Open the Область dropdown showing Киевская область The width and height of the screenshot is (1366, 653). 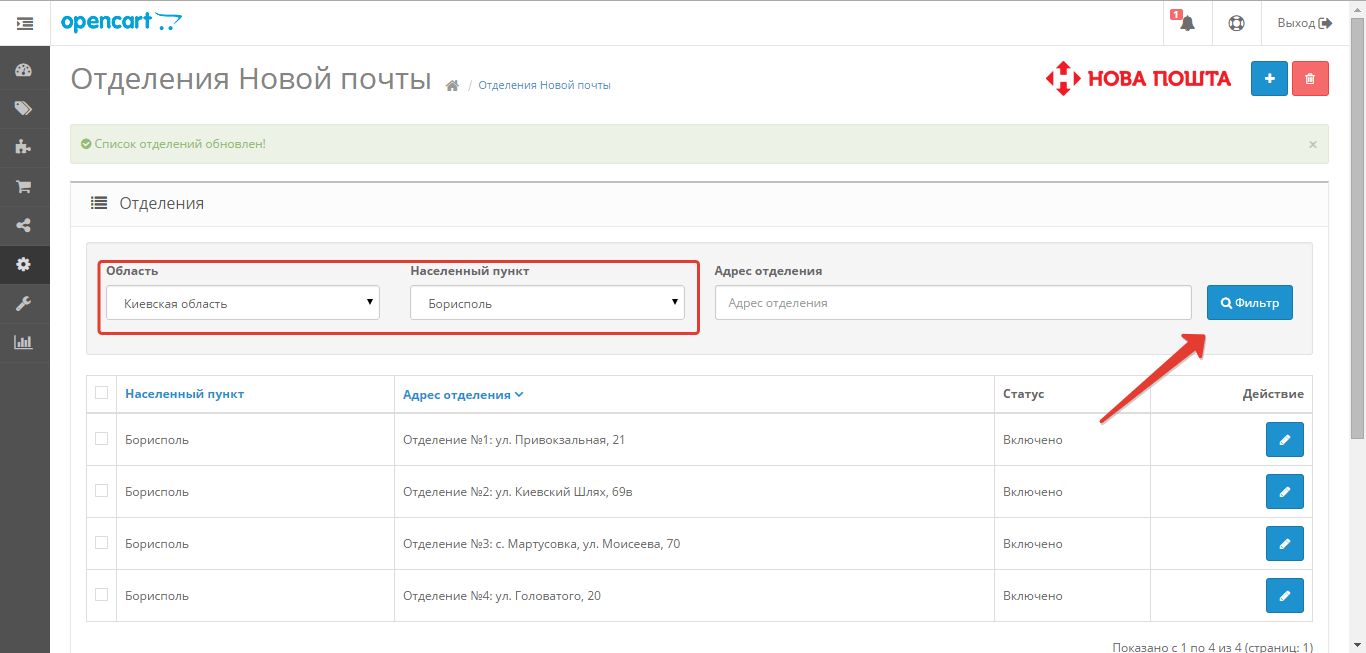[243, 303]
